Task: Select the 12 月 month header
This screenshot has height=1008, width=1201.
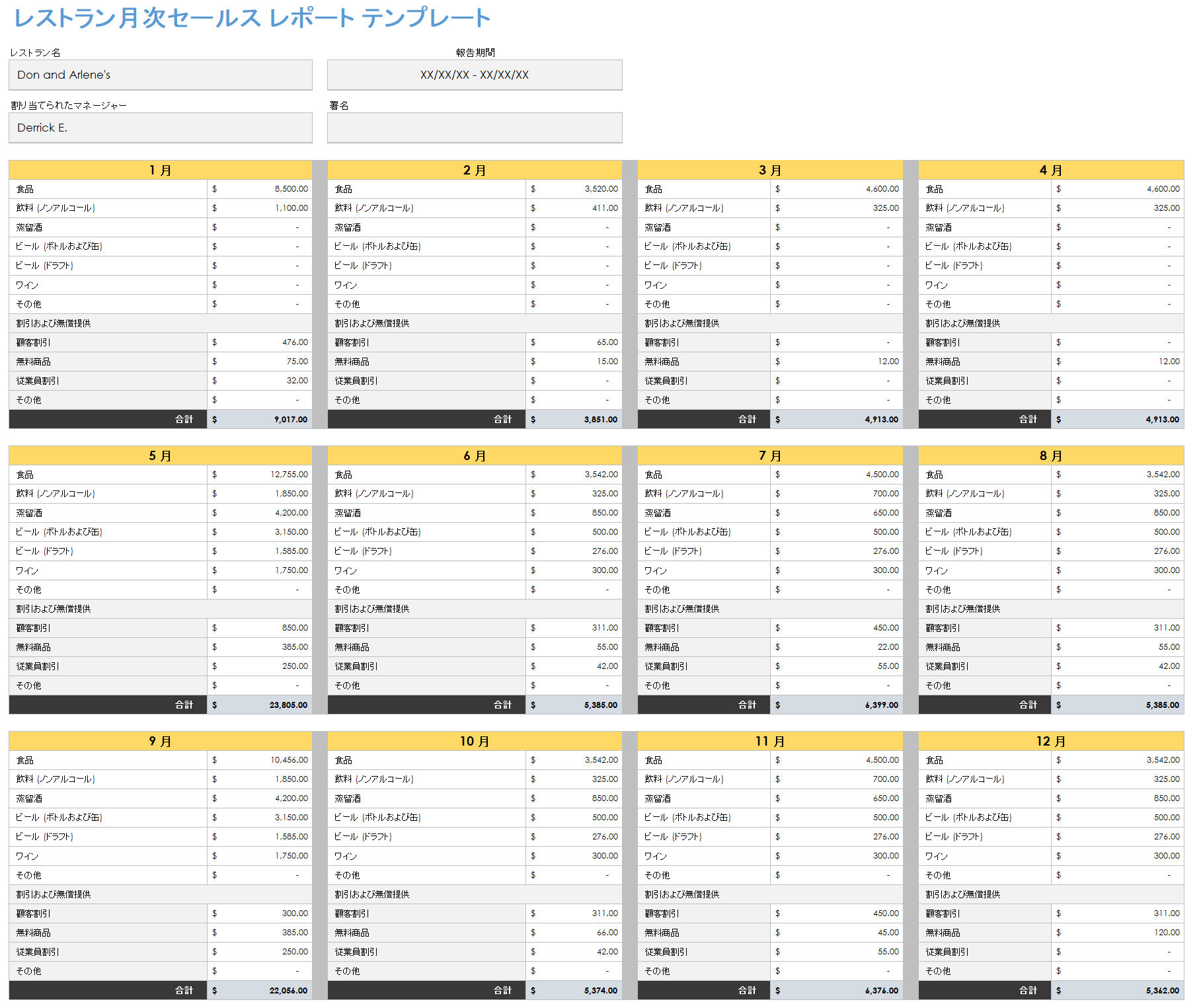Action: tap(1051, 741)
